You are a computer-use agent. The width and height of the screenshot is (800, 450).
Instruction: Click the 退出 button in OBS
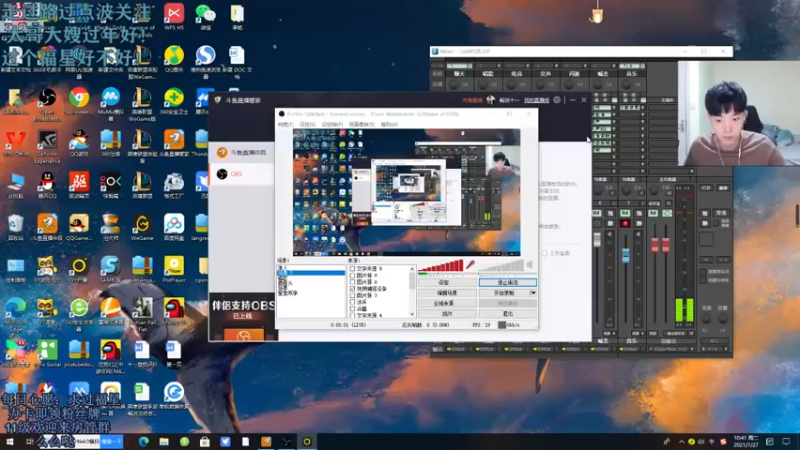tap(507, 314)
